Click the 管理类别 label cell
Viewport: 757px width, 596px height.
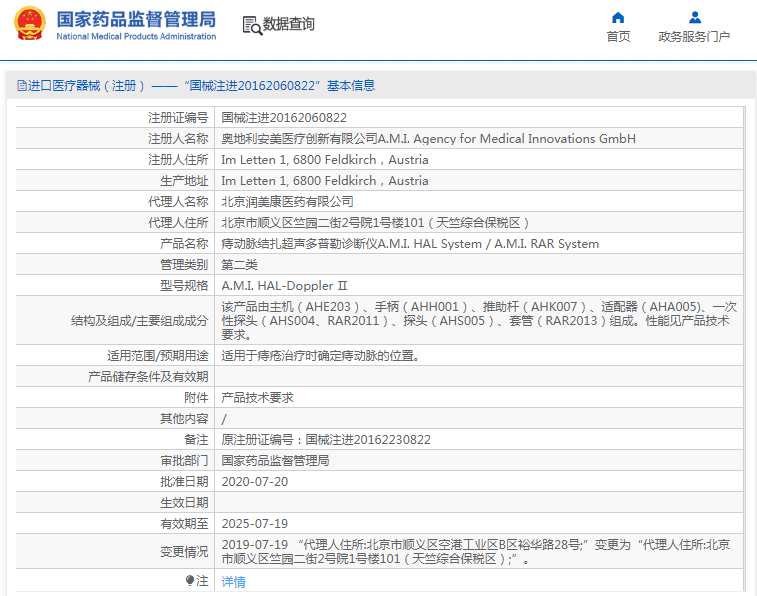[184, 265]
